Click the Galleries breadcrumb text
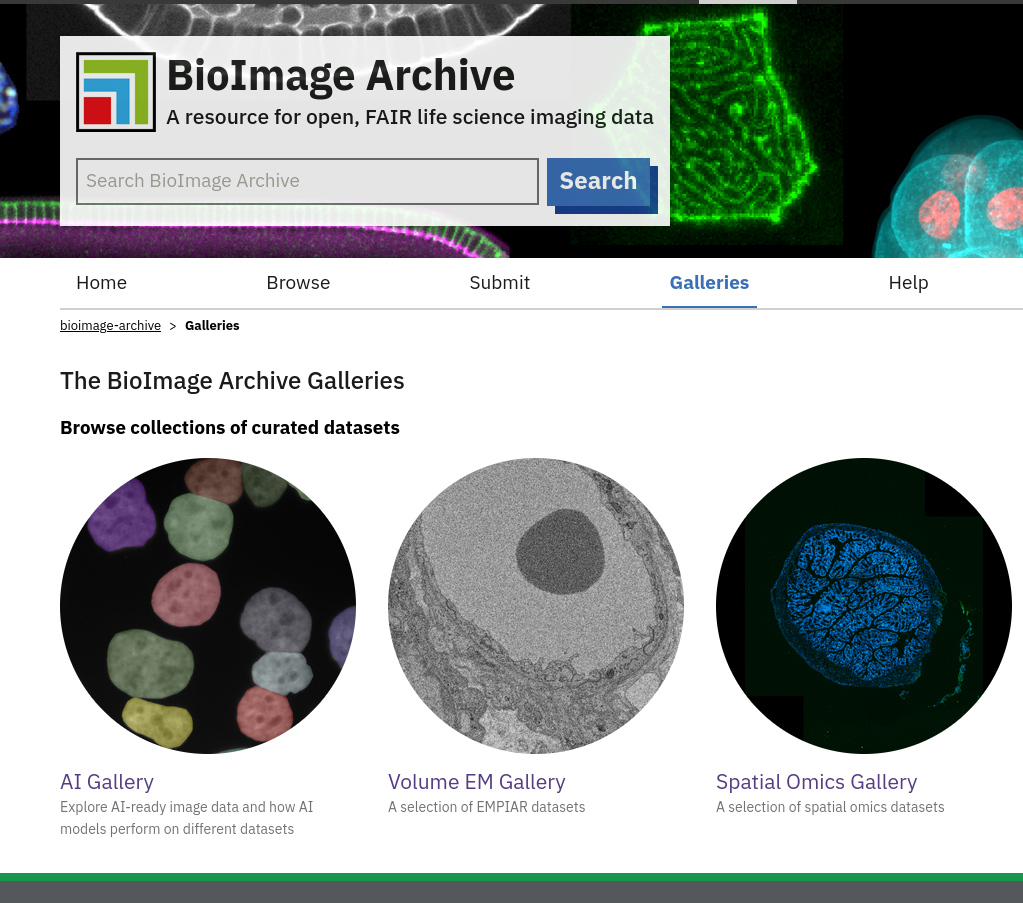The width and height of the screenshot is (1023, 903). click(212, 325)
